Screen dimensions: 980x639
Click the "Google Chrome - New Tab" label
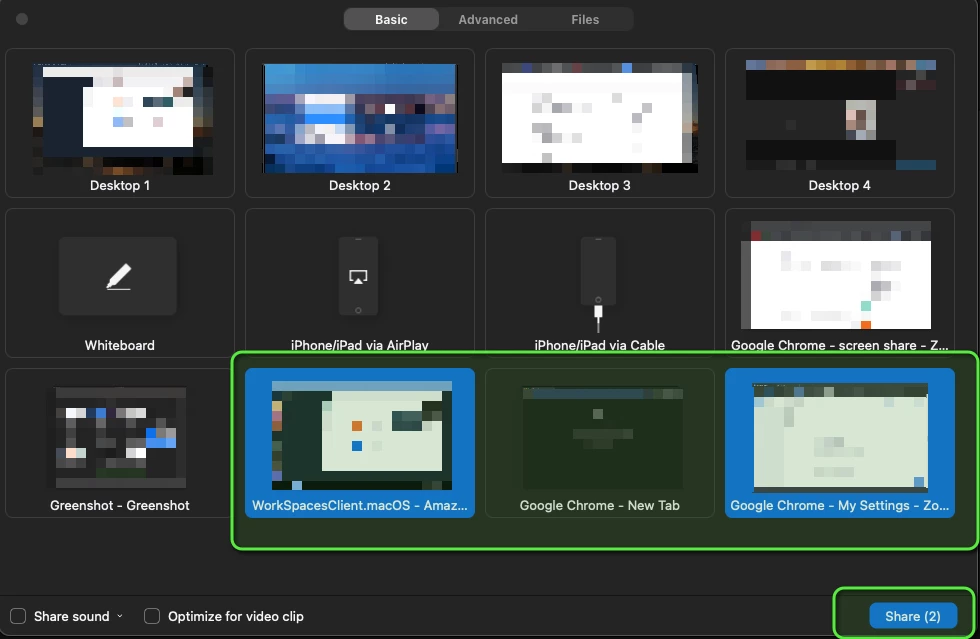(x=599, y=505)
